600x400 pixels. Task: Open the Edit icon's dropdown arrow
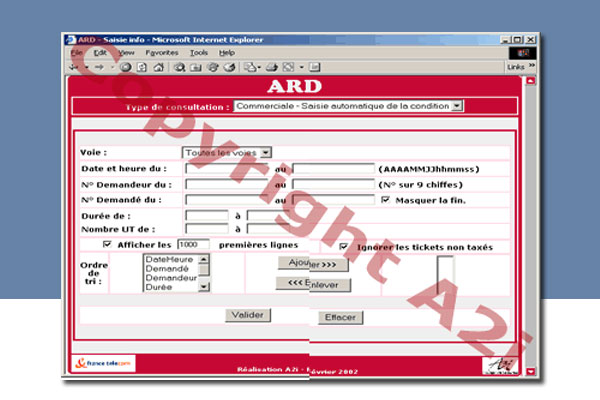pos(302,68)
